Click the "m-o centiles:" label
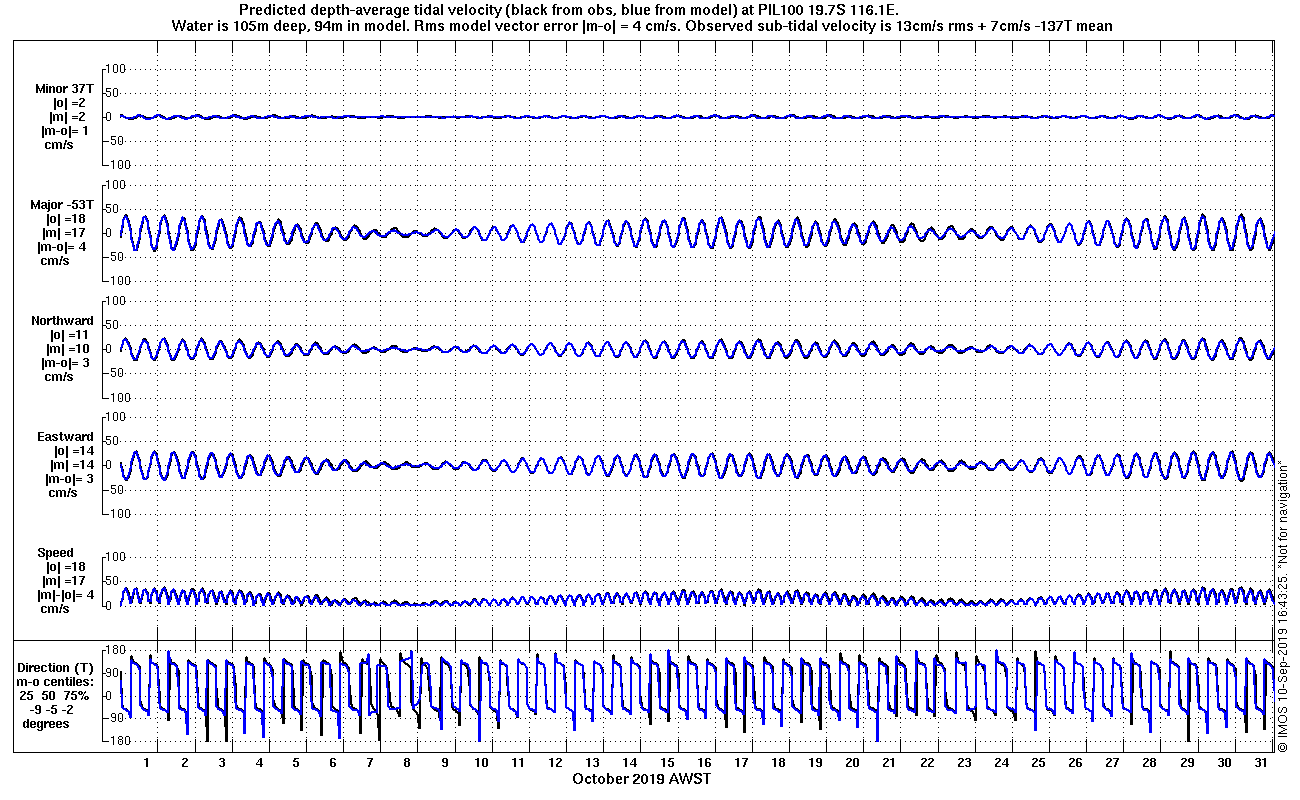The width and height of the screenshot is (1300, 800). pos(56,682)
